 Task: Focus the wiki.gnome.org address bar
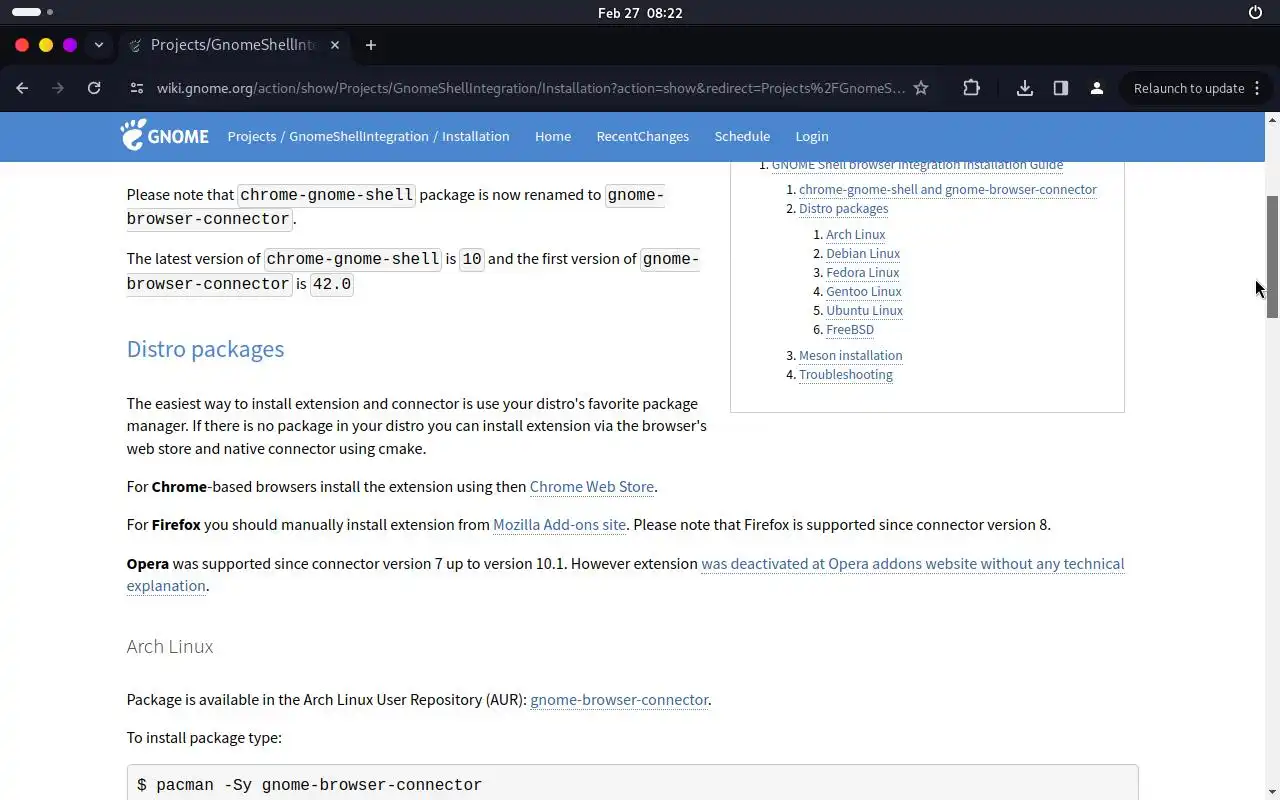tap(530, 88)
